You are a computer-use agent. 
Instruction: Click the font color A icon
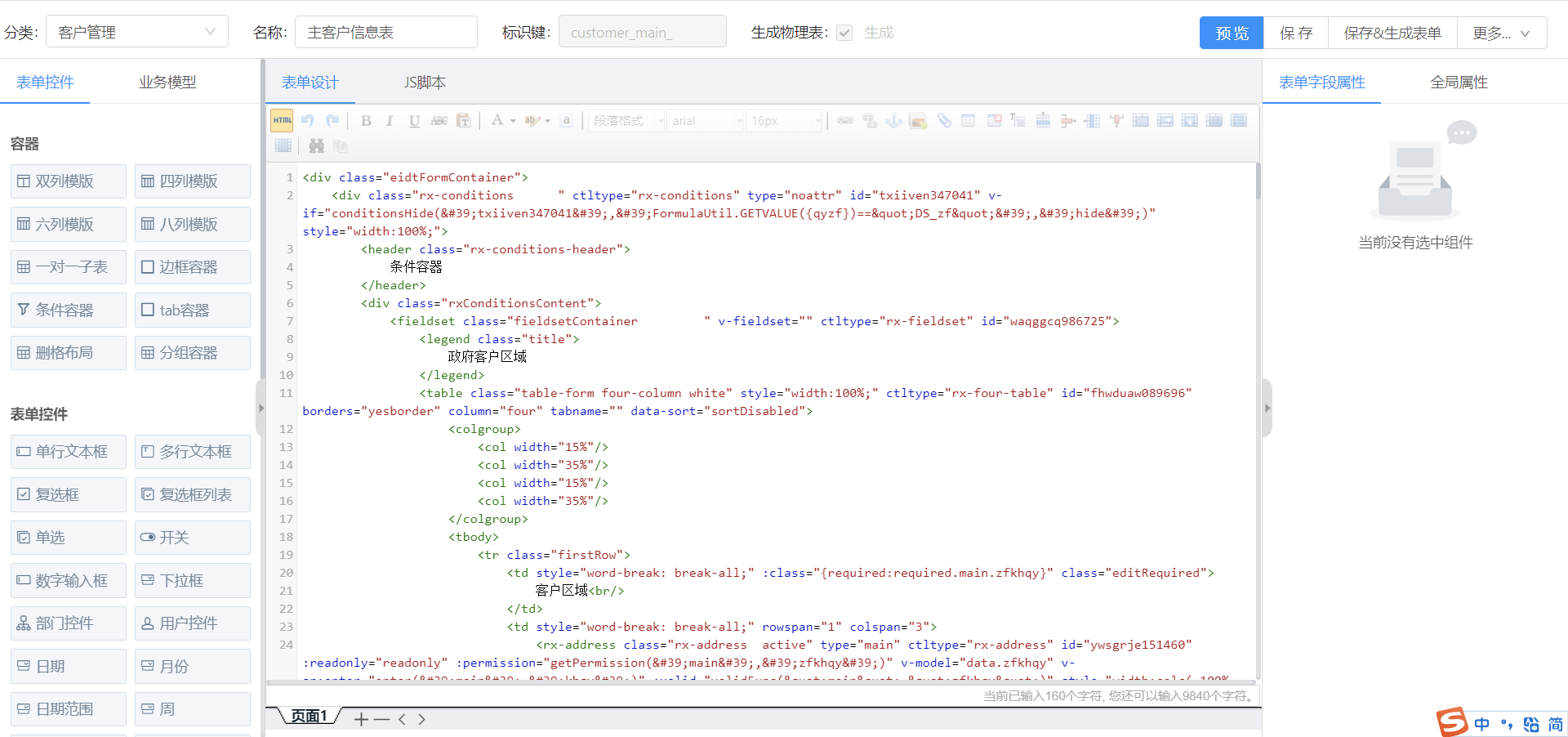pos(497,120)
